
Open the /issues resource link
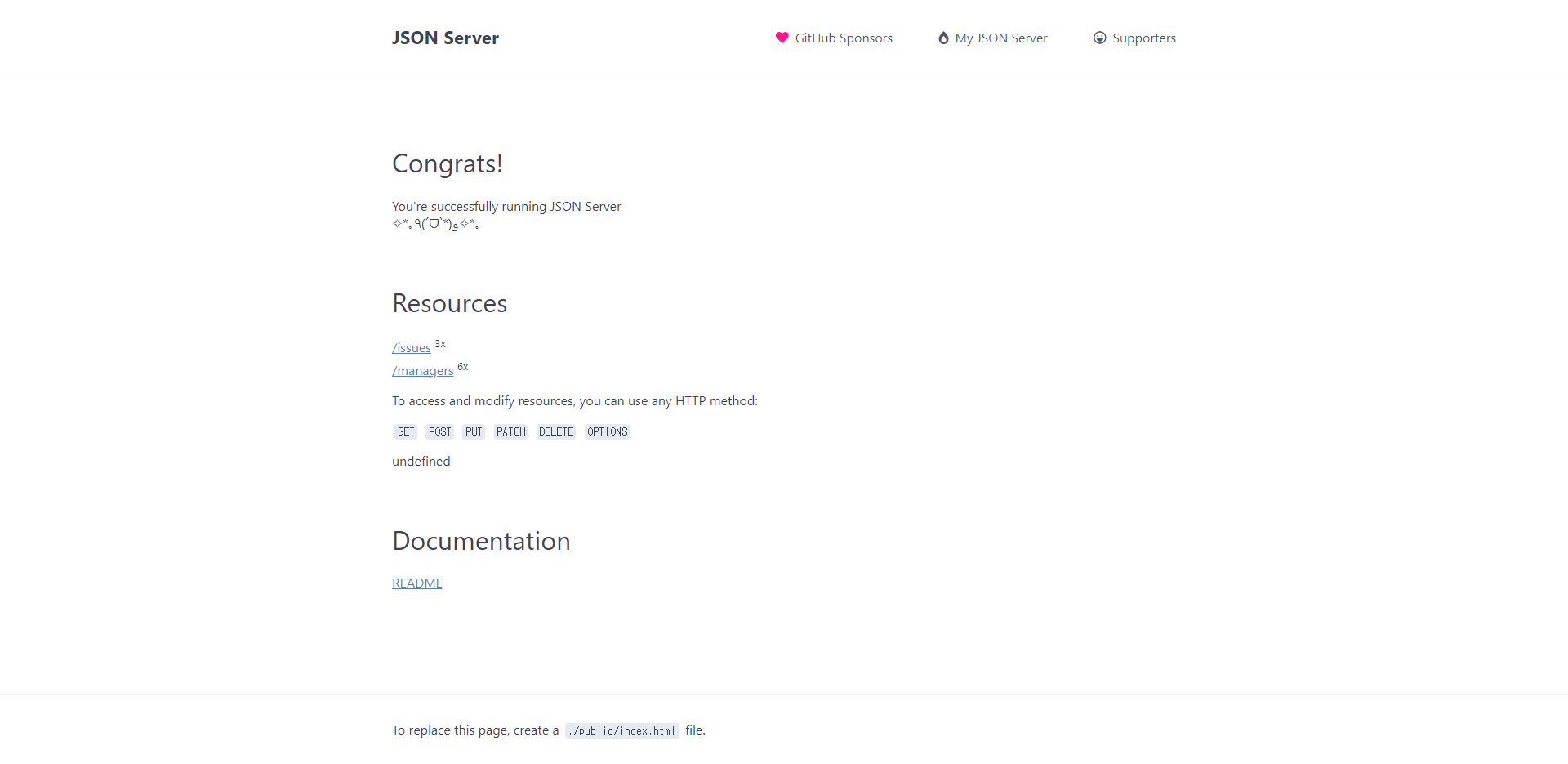point(412,348)
